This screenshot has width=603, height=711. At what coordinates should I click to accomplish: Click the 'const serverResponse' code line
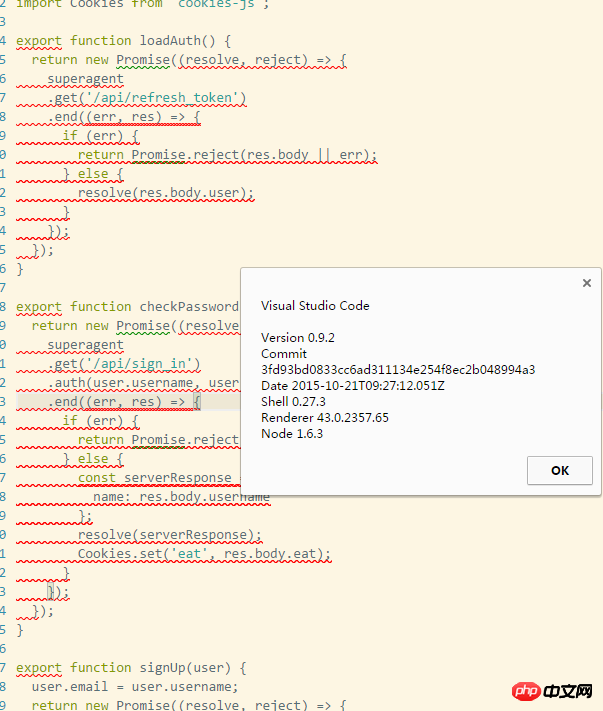(x=155, y=478)
